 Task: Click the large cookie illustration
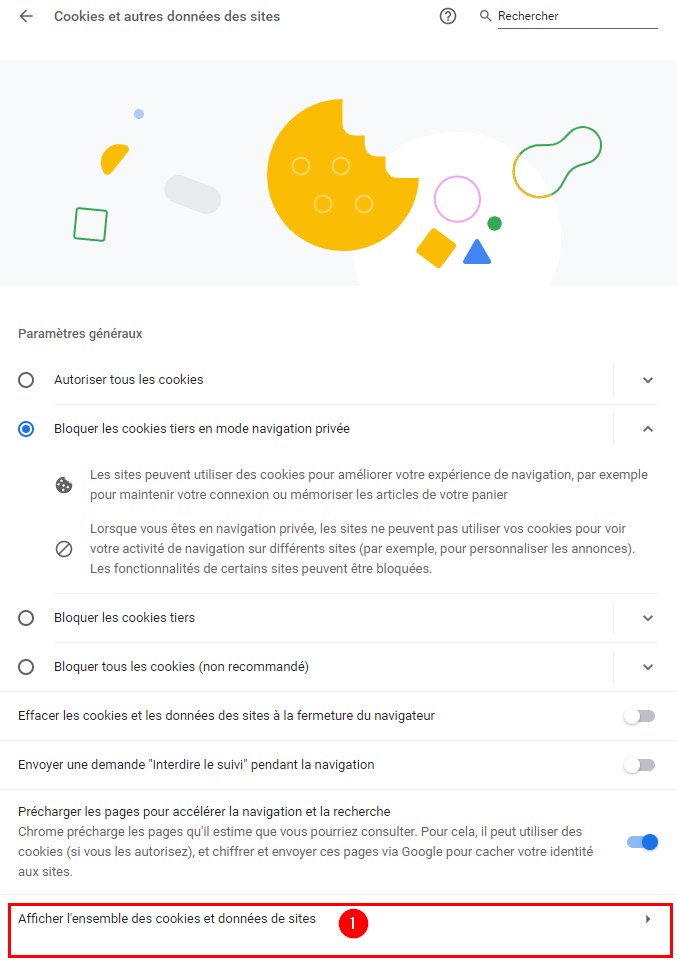tap(343, 175)
